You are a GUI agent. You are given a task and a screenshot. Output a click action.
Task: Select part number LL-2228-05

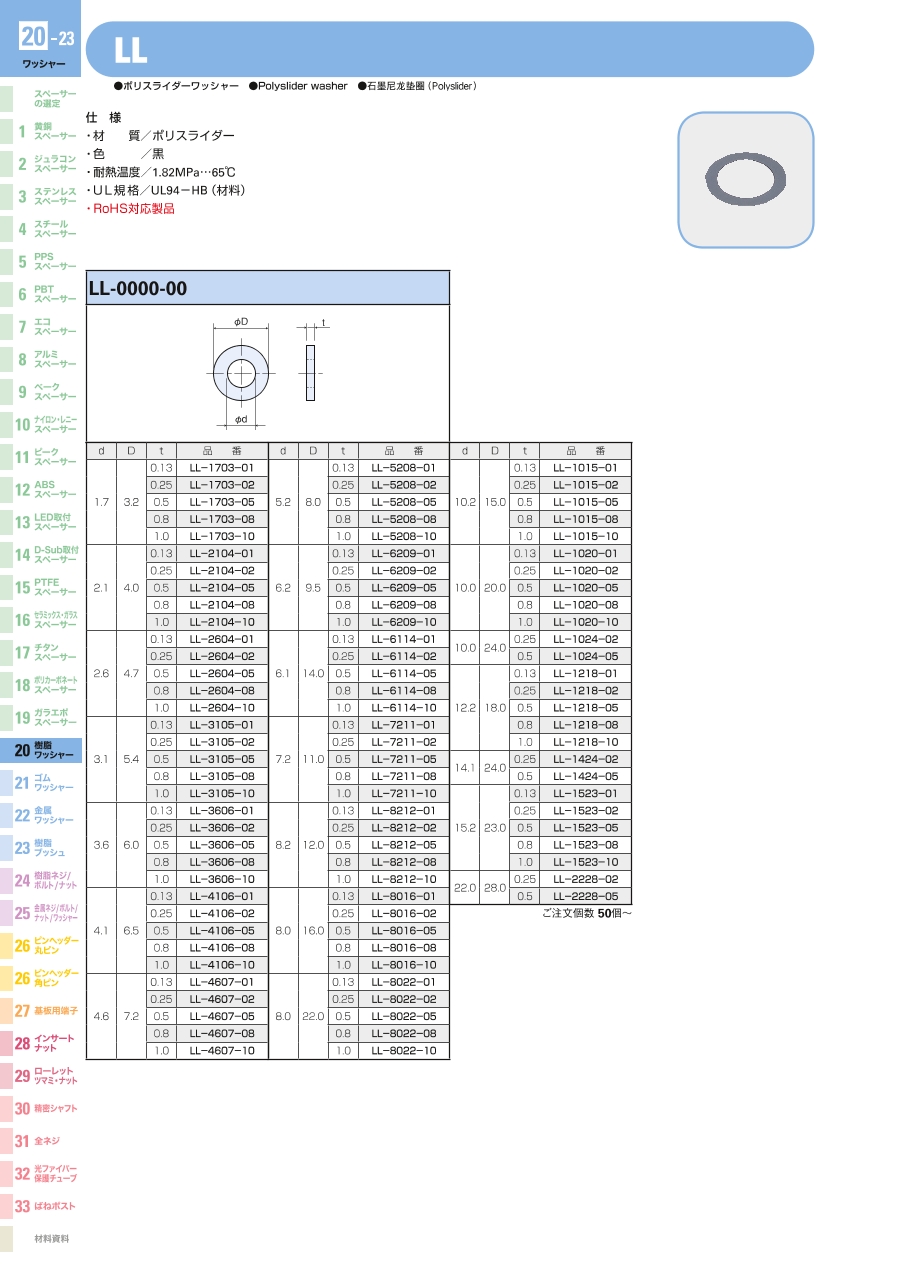pos(585,896)
